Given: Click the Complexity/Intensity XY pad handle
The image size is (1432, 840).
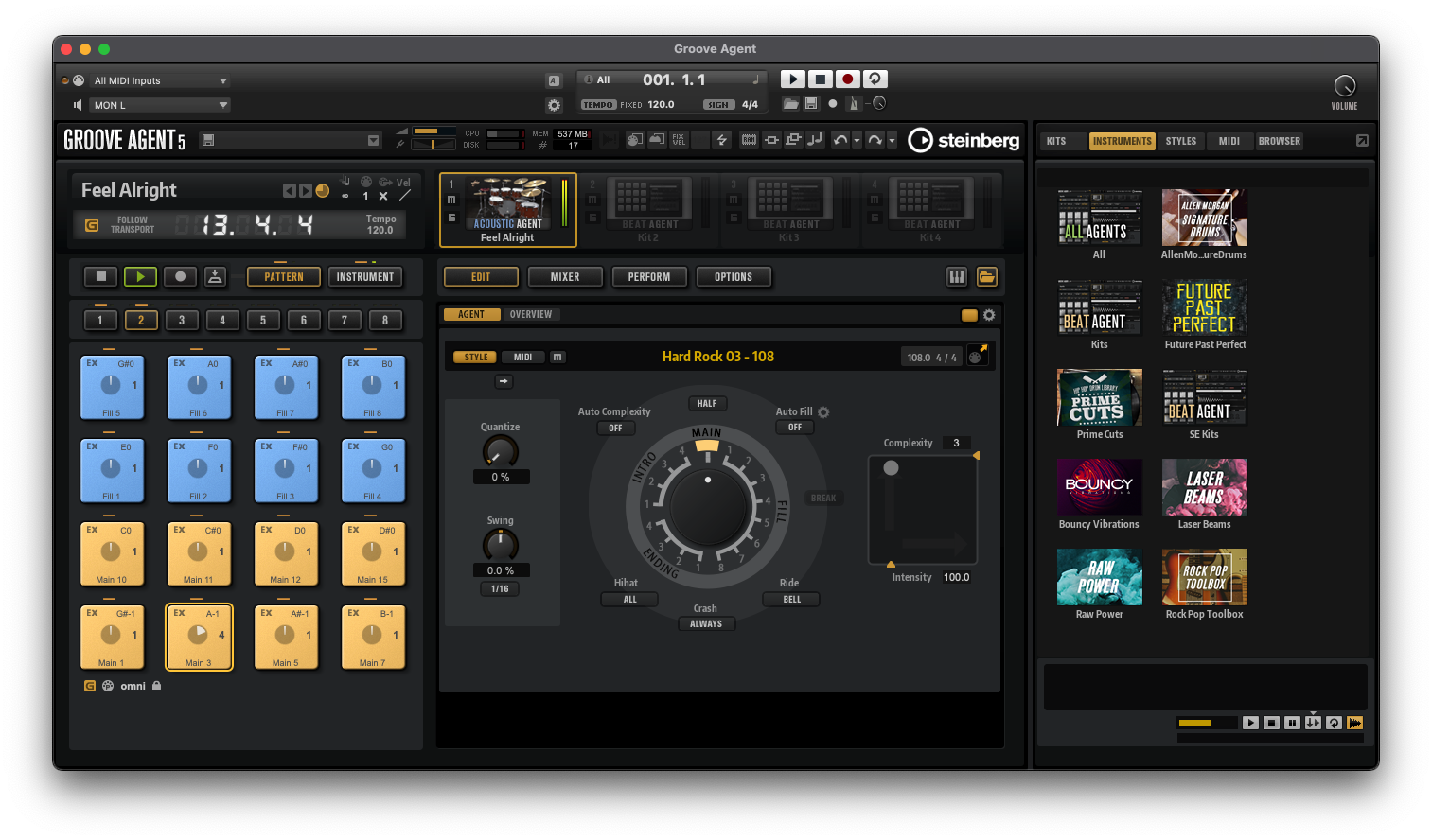Looking at the screenshot, I should 891,467.
